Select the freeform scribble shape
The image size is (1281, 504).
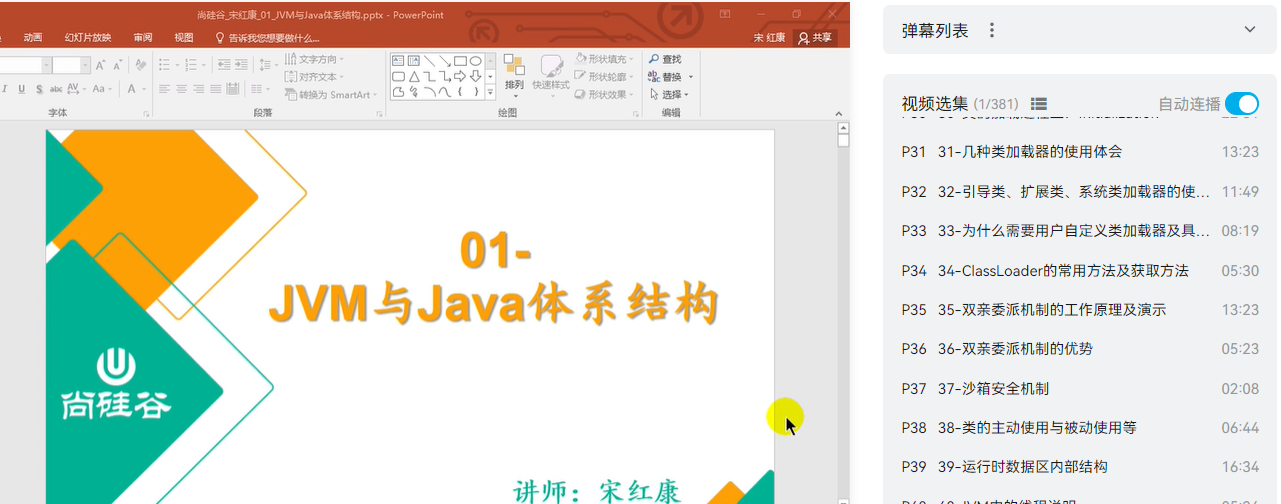[x=414, y=92]
